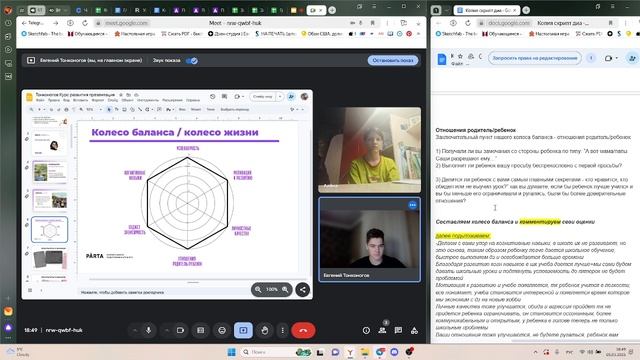The width and height of the screenshot is (640, 360).
Task: Click the Docs address bar docs.google.com
Action: [509, 23]
